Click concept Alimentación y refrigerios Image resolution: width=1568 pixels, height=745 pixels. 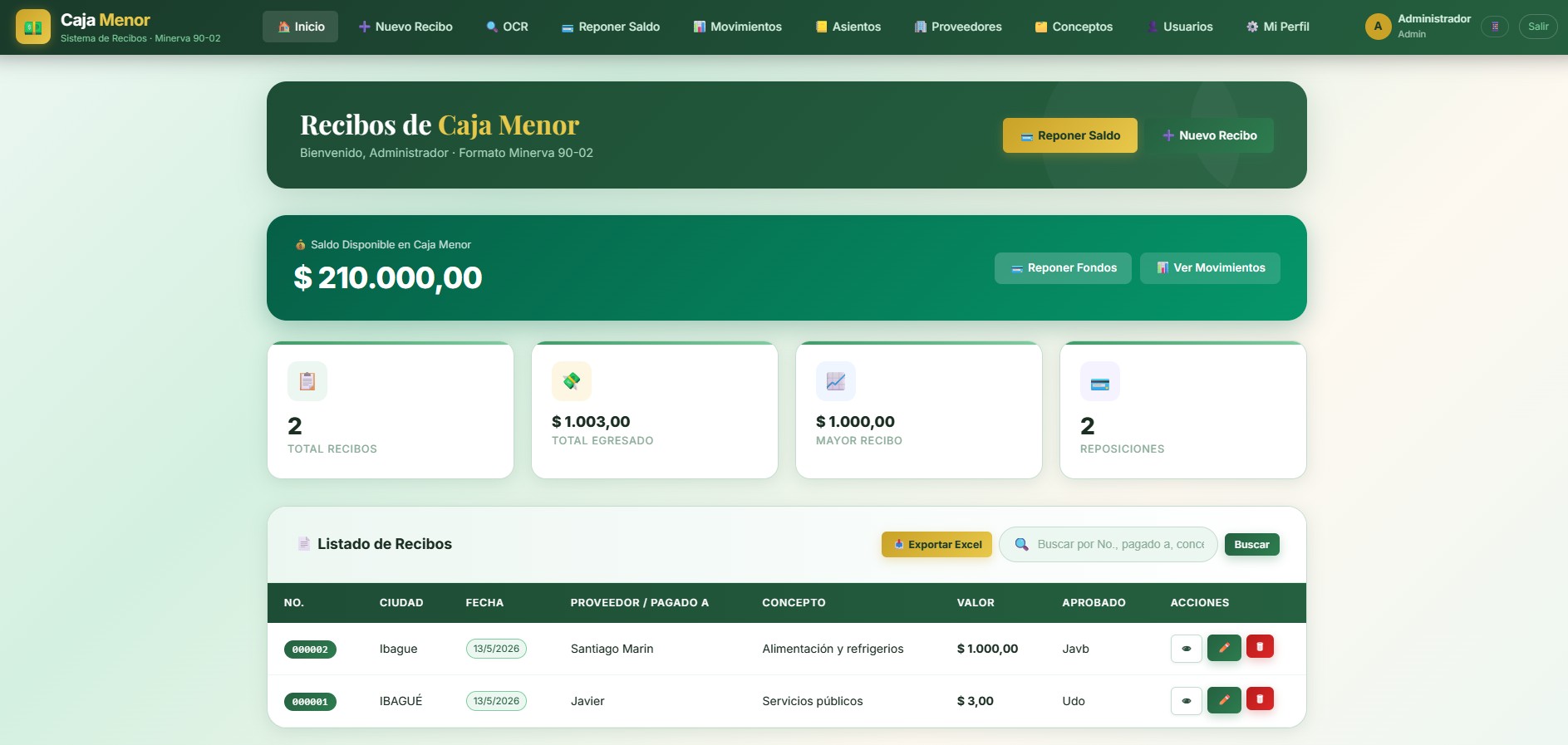[833, 649]
